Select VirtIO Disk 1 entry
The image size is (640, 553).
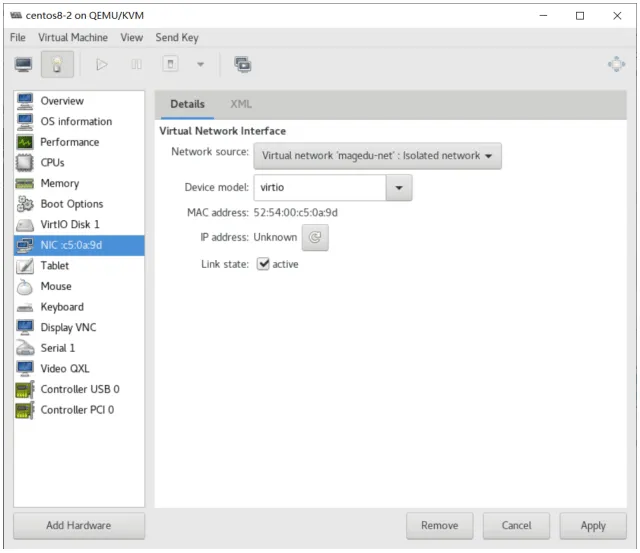pos(79,224)
